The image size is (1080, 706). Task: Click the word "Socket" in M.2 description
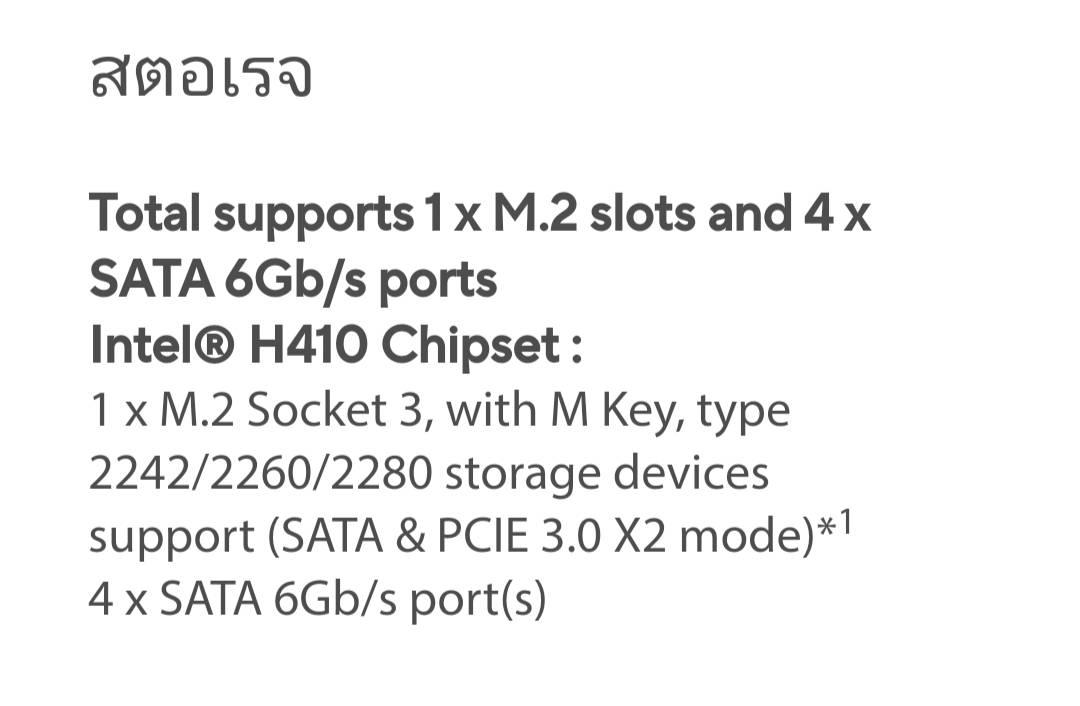(316, 411)
